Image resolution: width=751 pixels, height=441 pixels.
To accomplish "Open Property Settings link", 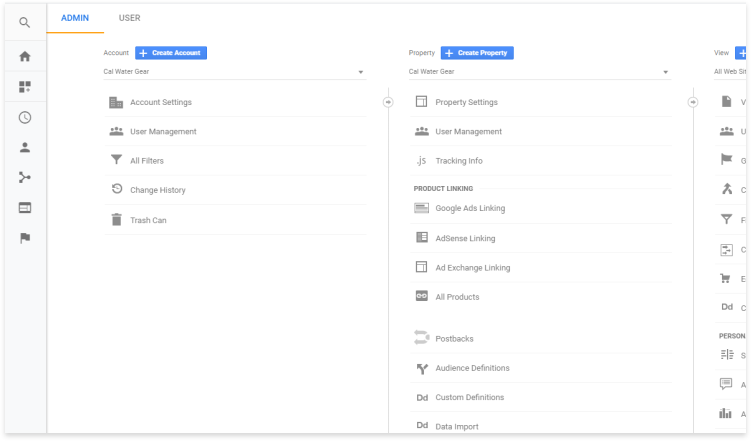I will (467, 102).
